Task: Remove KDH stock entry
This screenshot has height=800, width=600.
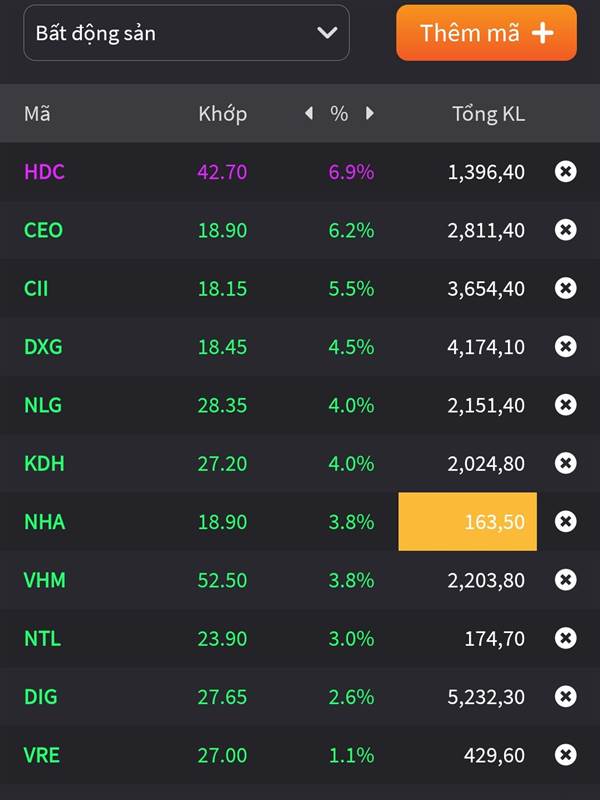Action: click(x=565, y=463)
